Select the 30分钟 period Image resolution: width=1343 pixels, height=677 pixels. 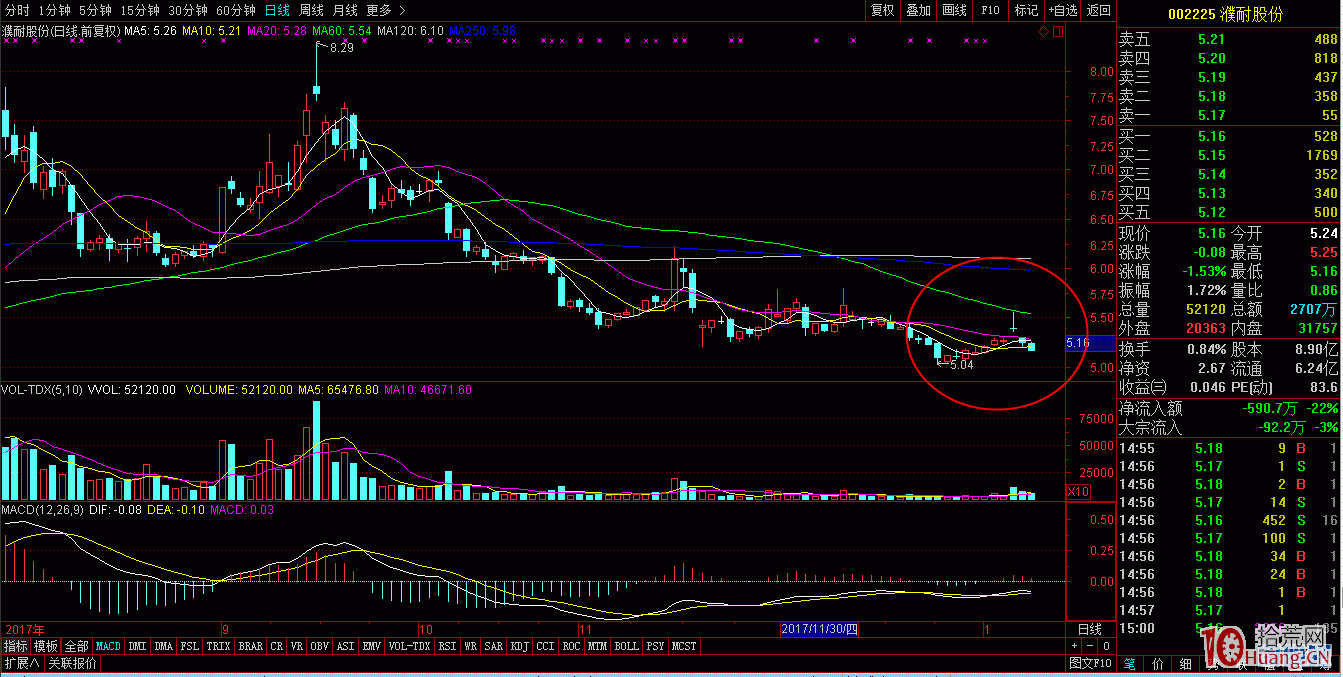188,10
